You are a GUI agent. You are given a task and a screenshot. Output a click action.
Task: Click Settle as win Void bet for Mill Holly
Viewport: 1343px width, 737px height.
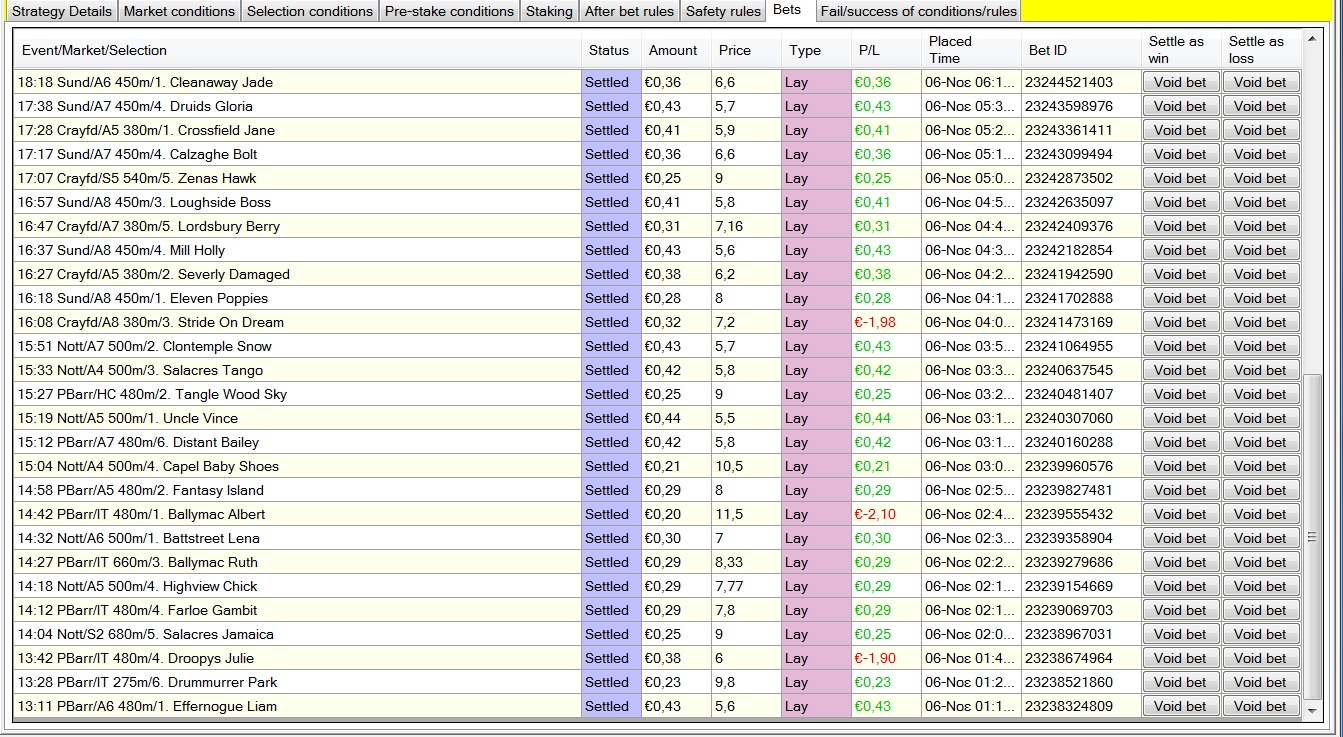point(1180,250)
